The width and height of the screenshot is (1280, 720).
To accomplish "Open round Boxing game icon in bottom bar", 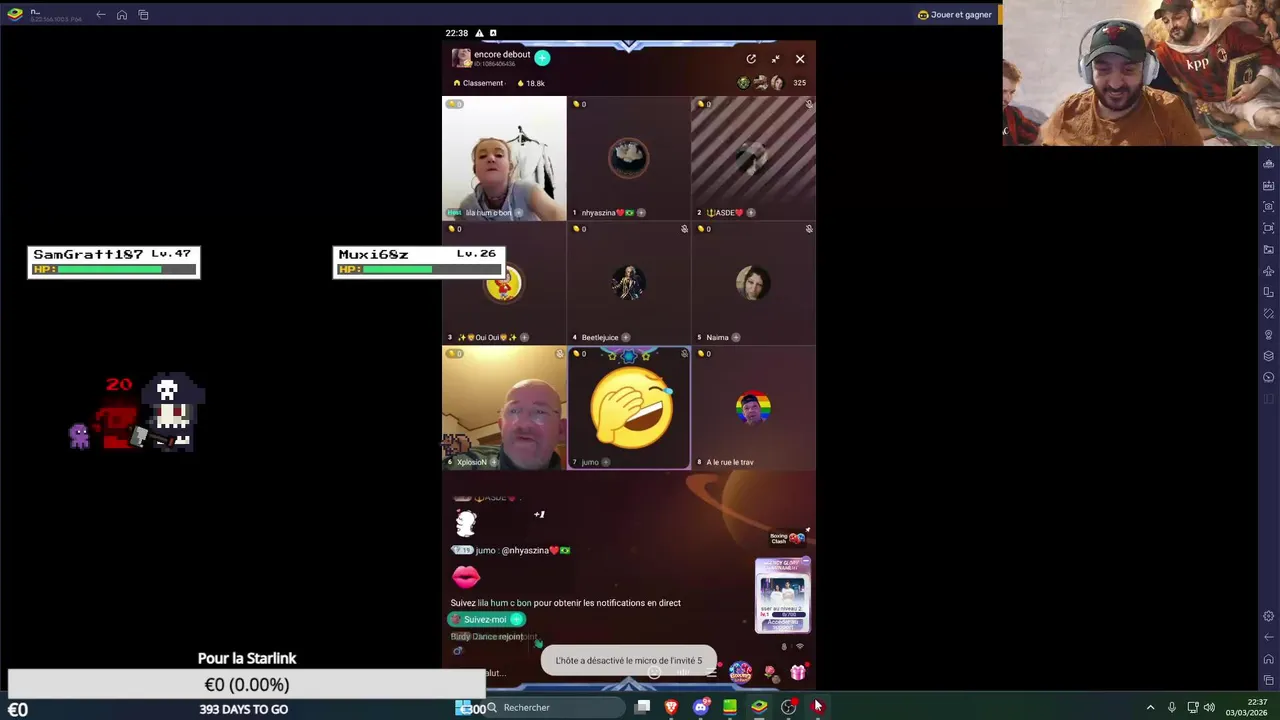I will click(740, 672).
